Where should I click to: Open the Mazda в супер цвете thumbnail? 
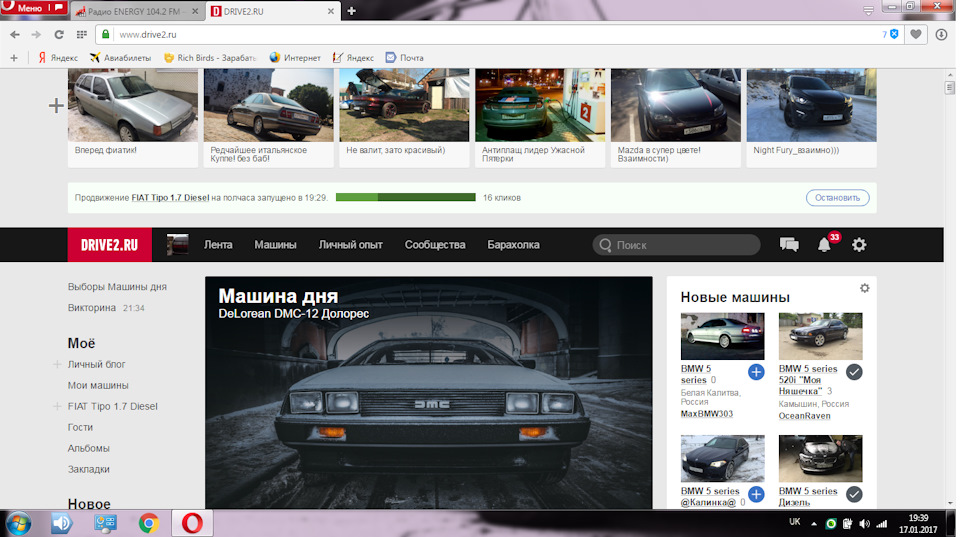click(676, 105)
